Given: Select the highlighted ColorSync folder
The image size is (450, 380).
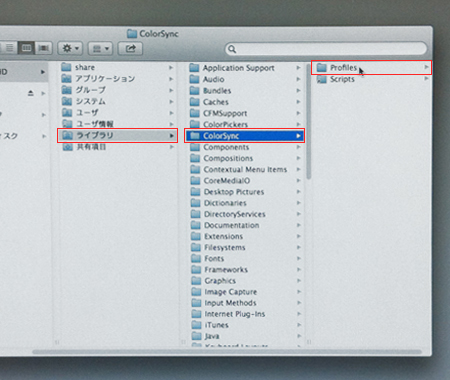Looking at the screenshot, I should (245, 136).
